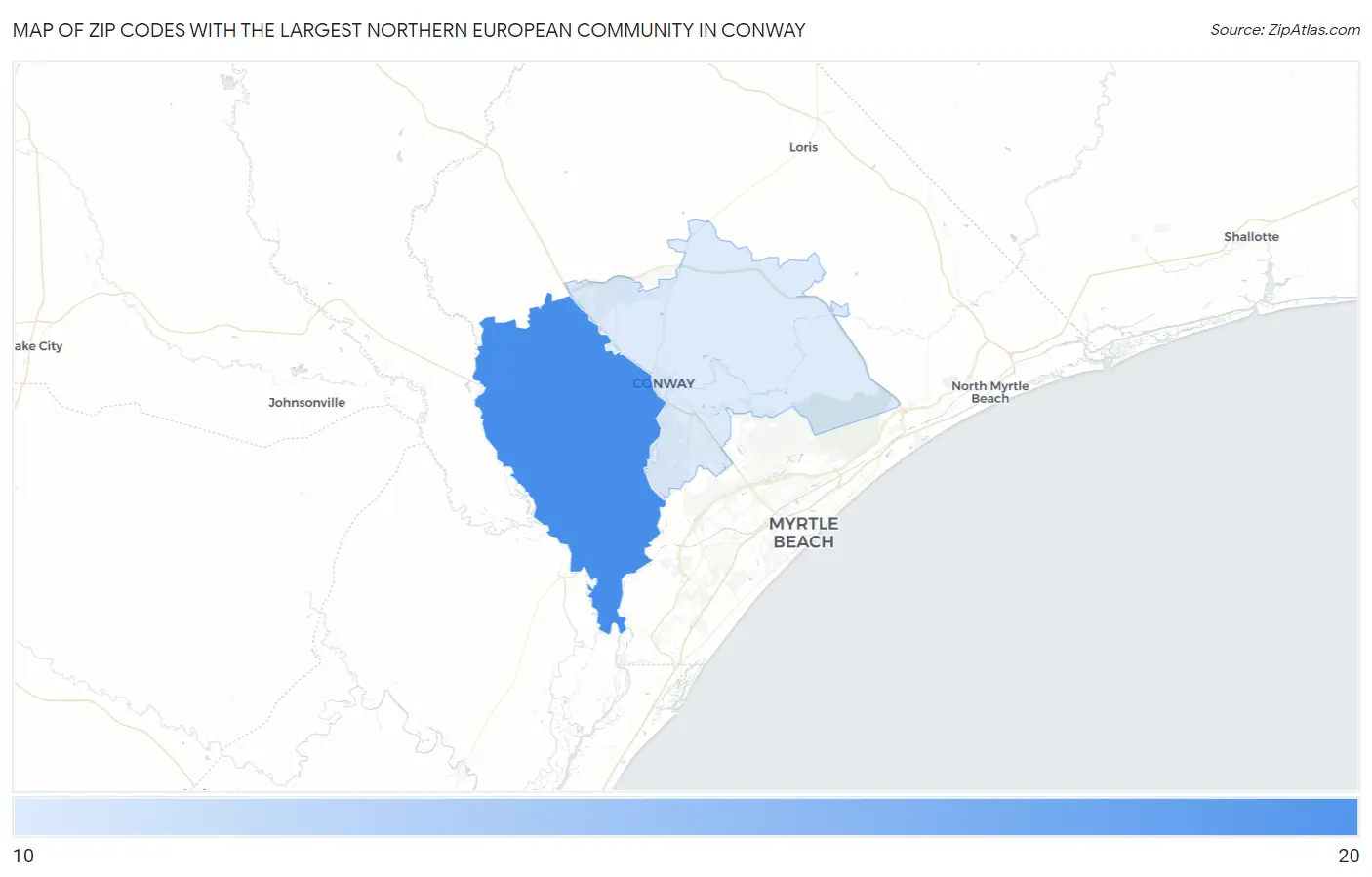Screen dimensions: 1372x877
Task: Click the Shallotte town label
Action: click(x=1251, y=237)
